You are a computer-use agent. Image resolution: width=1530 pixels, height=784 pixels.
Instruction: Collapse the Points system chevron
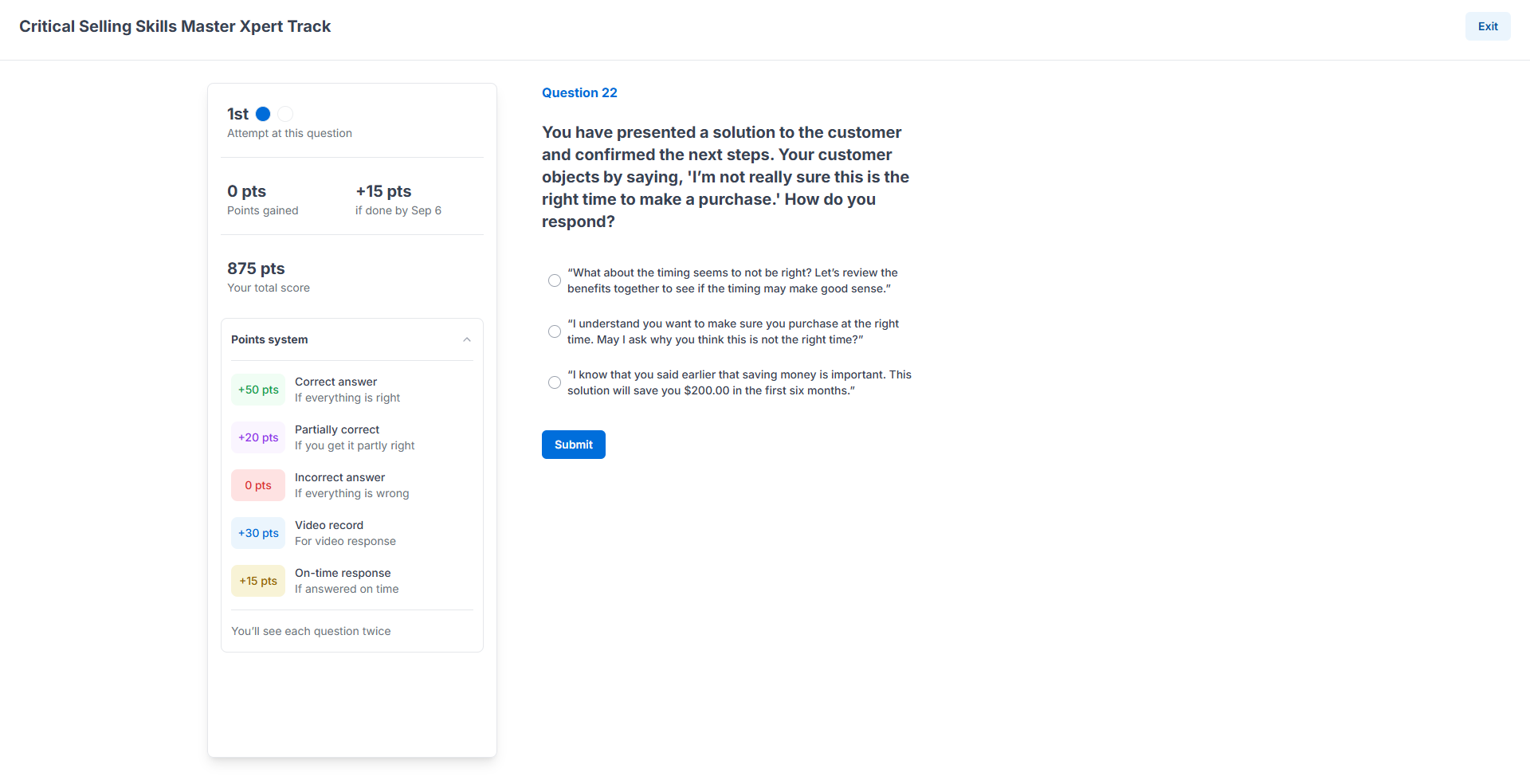(467, 339)
